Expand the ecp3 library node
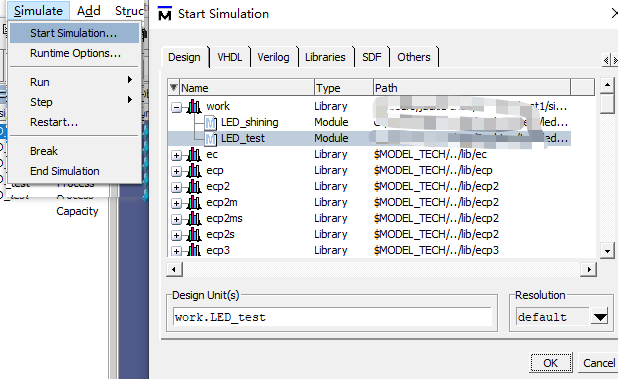This screenshot has width=618, height=379. pyautogui.click(x=177, y=251)
